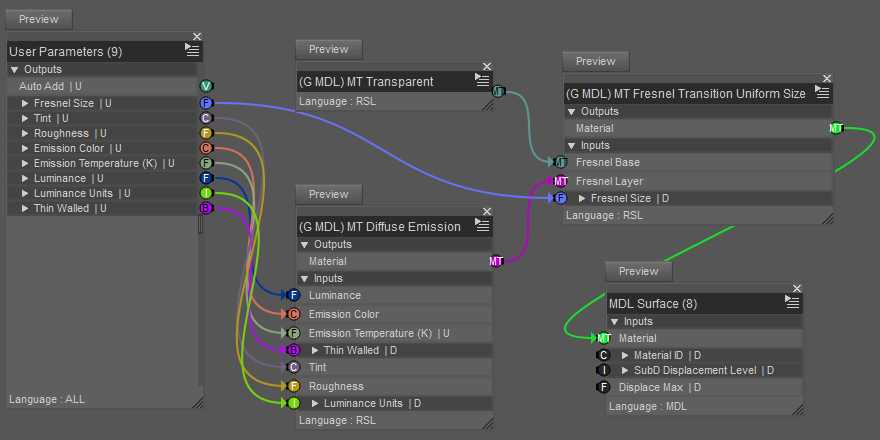Click the MT Diffuse Emission resize grip
Viewport: 880px width, 440px height.
pyautogui.click(x=488, y=424)
